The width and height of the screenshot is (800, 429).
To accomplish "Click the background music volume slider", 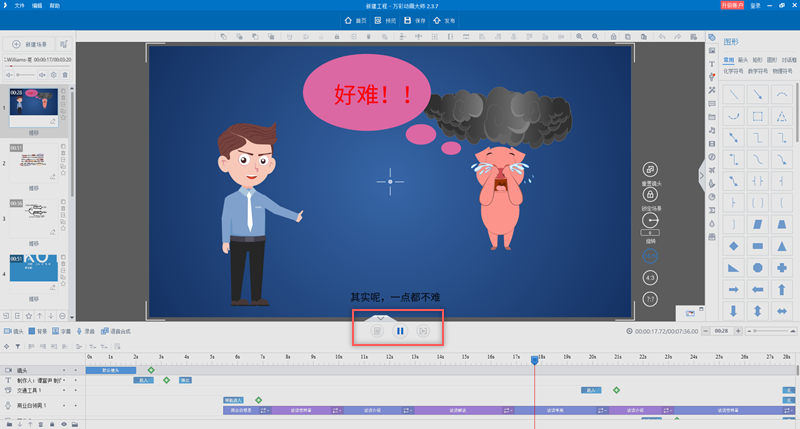I will [26, 75].
